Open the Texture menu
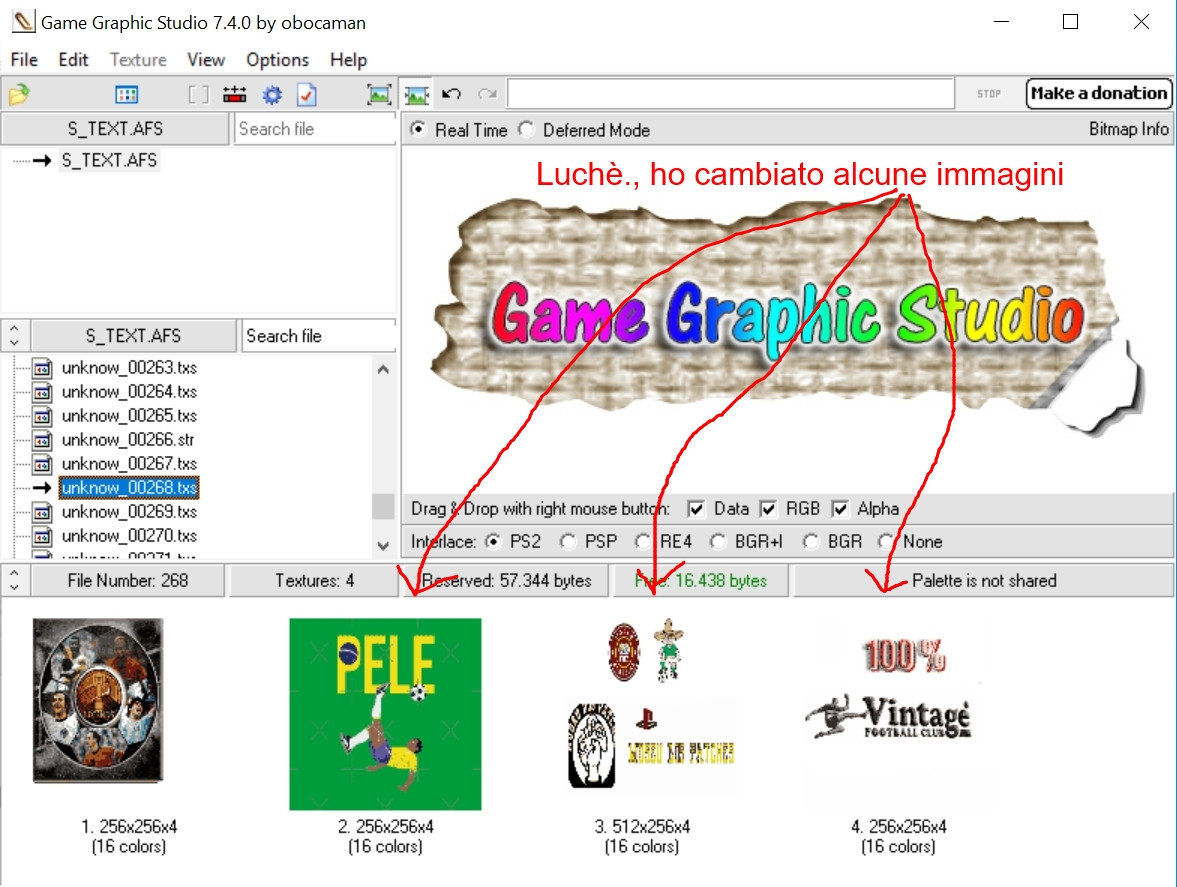The image size is (1177, 887). pyautogui.click(x=138, y=59)
